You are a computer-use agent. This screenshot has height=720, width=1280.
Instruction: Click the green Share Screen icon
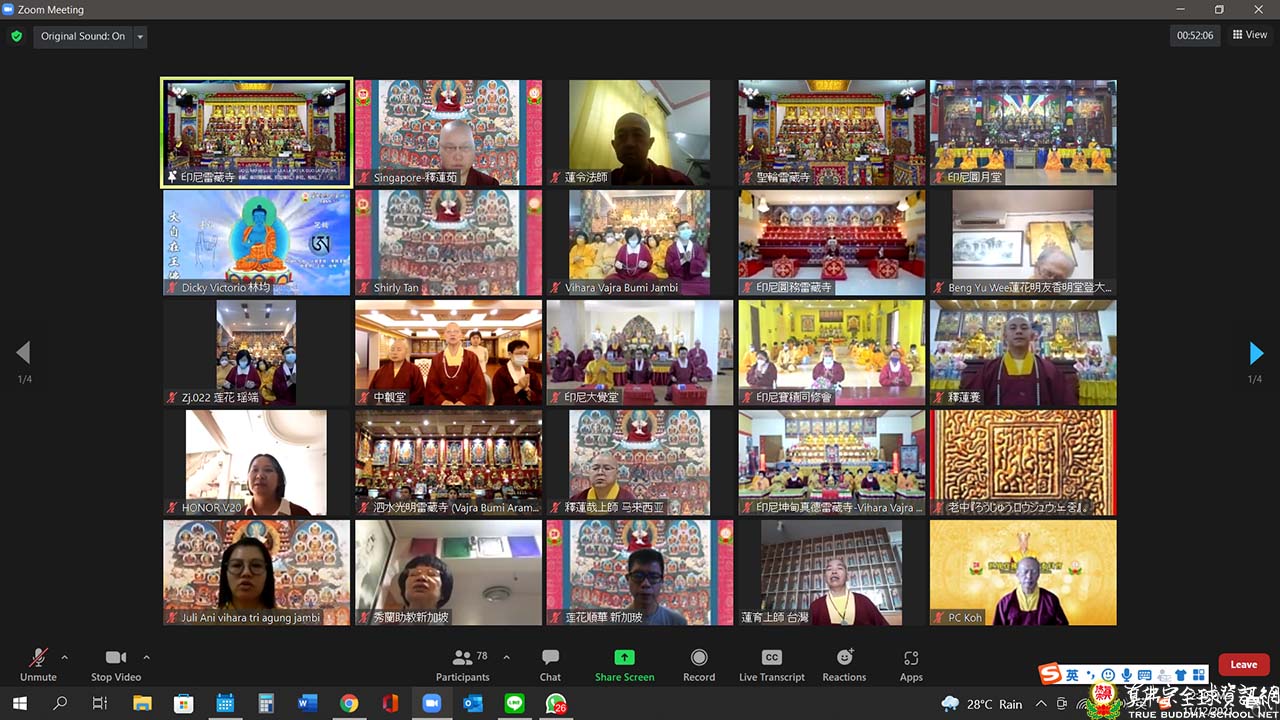[624, 657]
